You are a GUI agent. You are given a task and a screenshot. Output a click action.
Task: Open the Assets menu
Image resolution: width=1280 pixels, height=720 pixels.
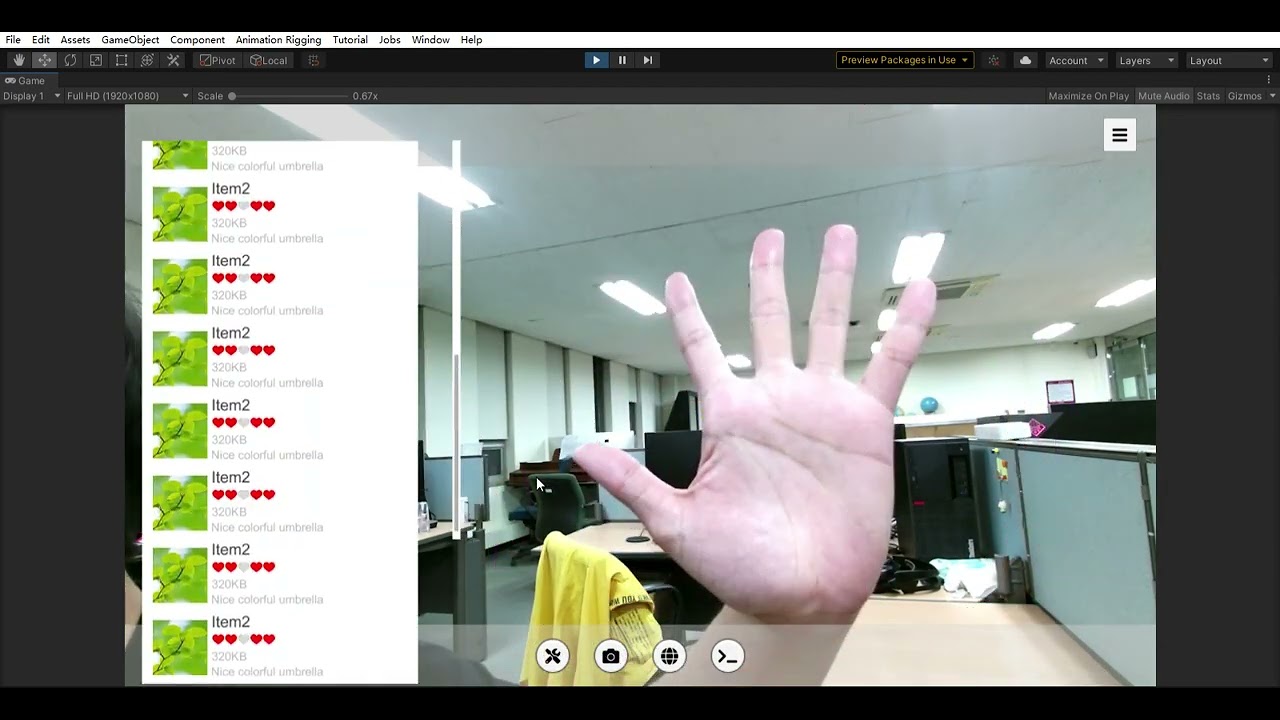(x=75, y=40)
